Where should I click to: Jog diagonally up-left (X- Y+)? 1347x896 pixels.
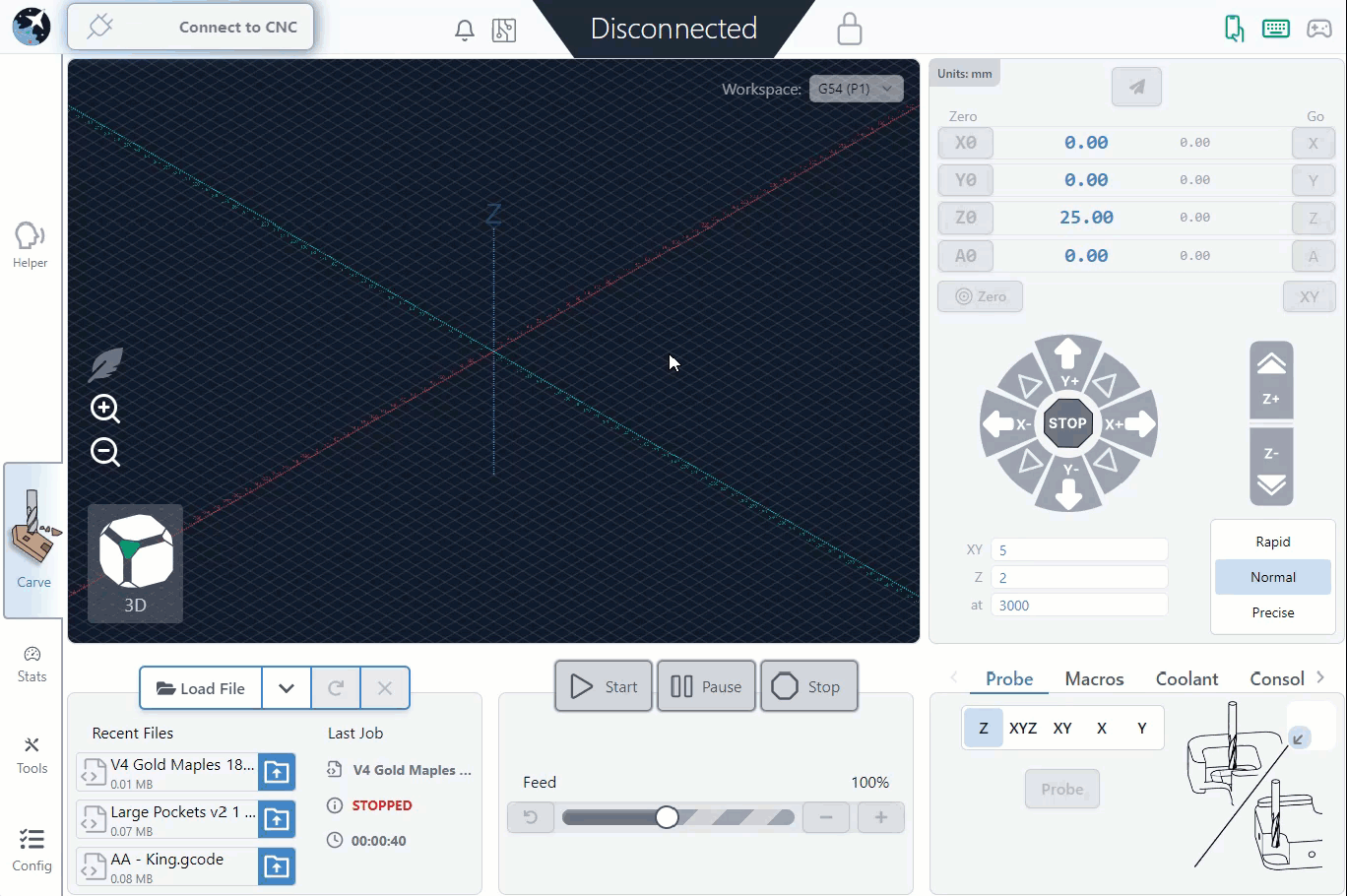(1029, 385)
